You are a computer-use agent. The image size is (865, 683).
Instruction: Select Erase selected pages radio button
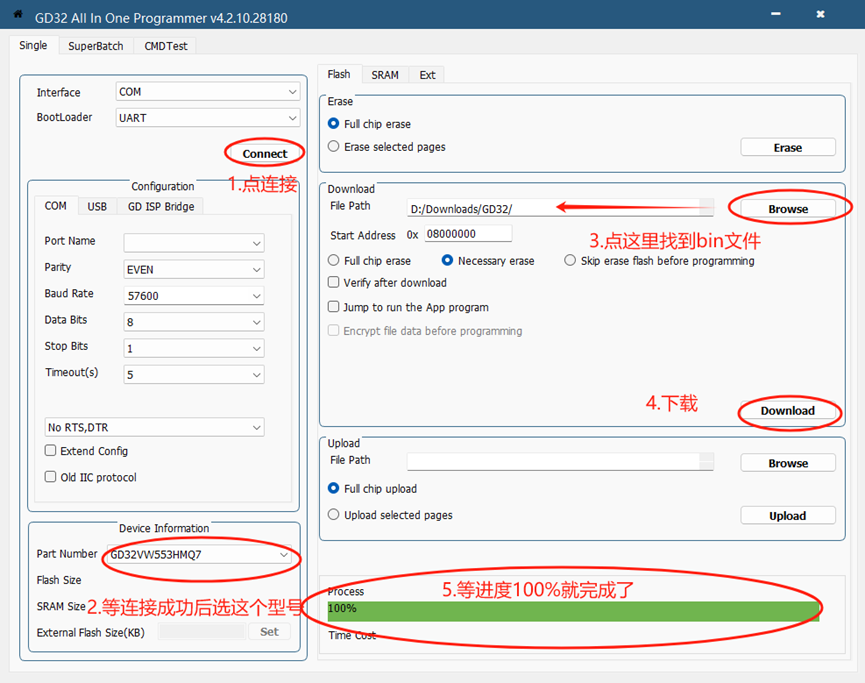pos(334,147)
